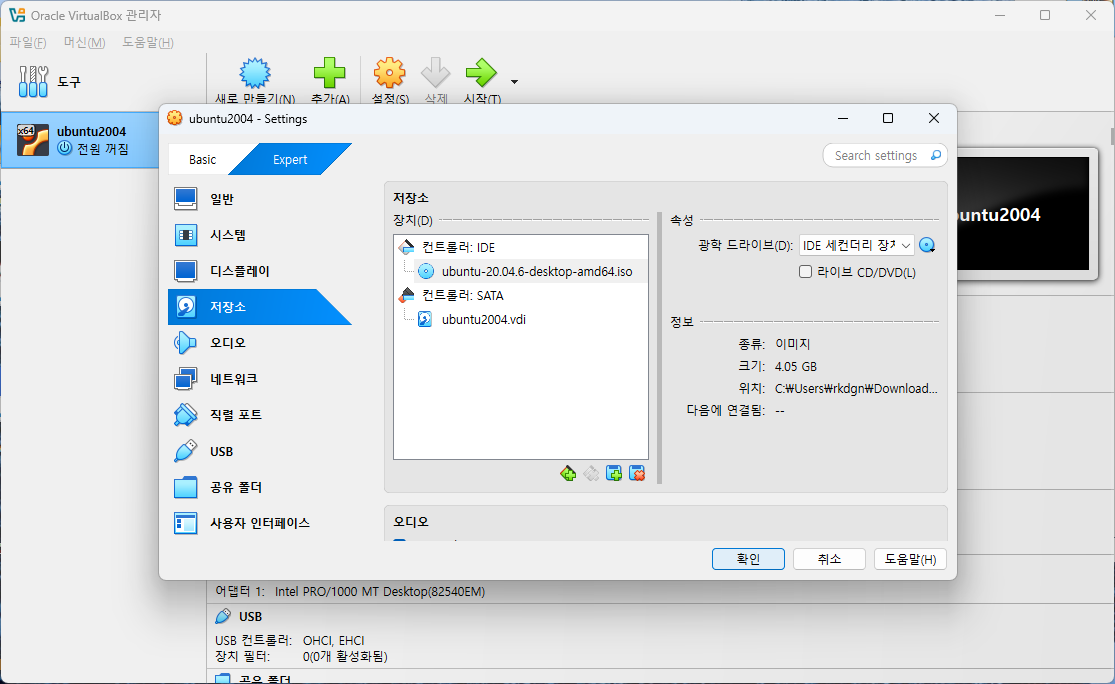
Task: Select ubuntu-20.04.6-desktop-amd64.iso in device tree
Action: (537, 272)
